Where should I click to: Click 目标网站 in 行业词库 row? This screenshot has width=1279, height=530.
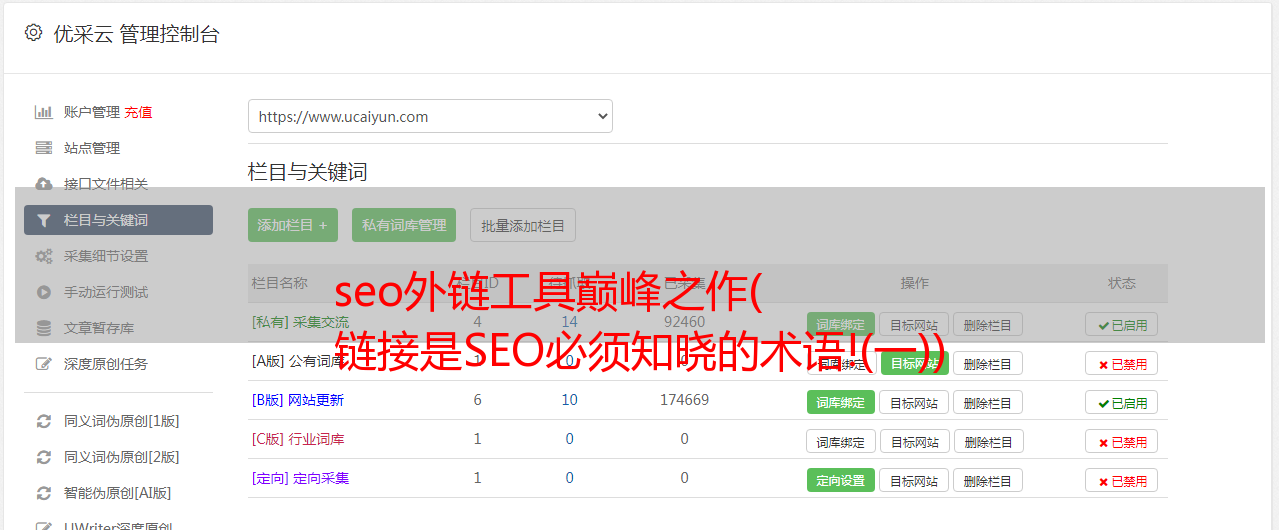tap(914, 442)
